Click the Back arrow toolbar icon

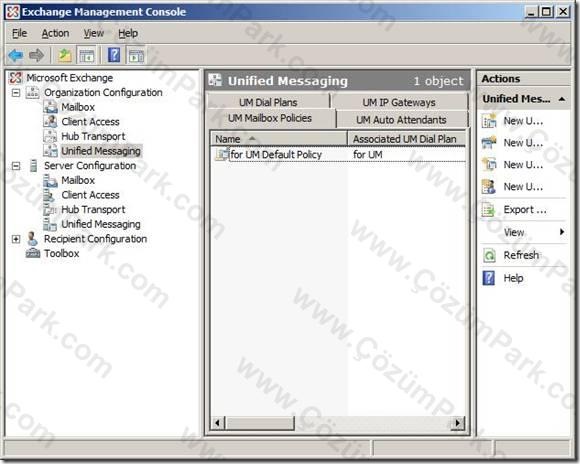point(16,56)
